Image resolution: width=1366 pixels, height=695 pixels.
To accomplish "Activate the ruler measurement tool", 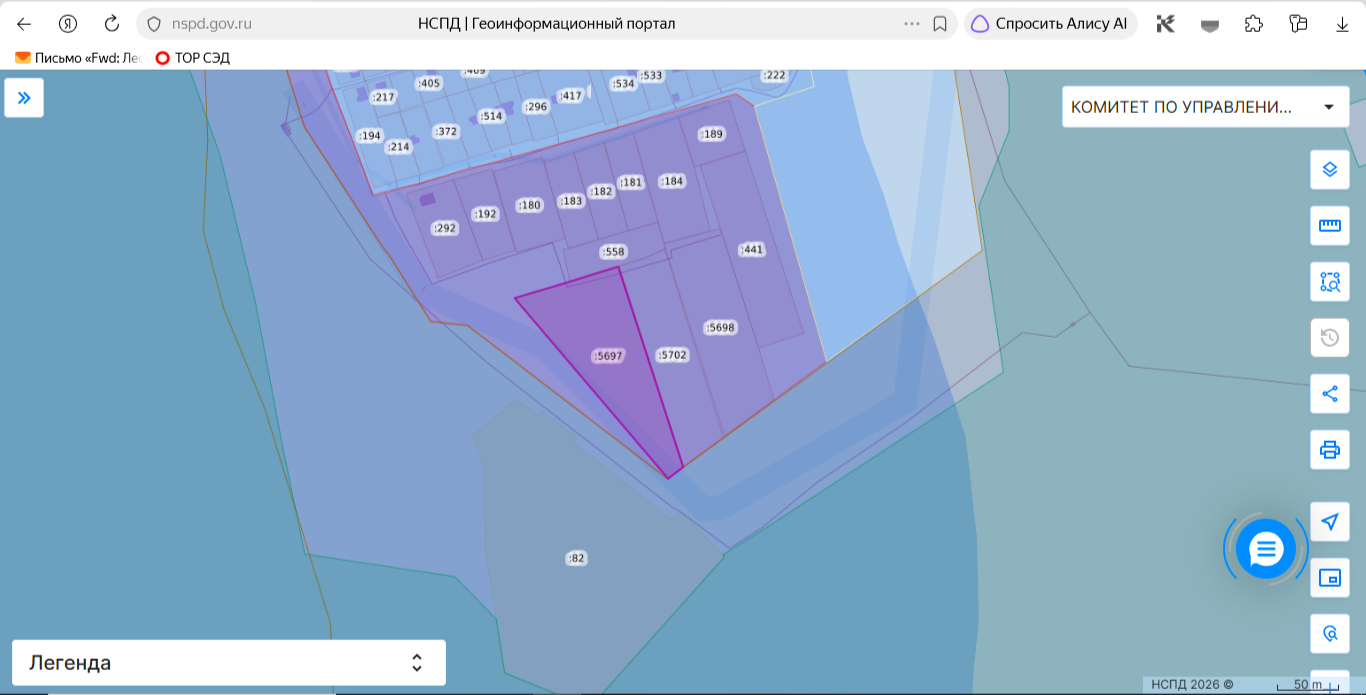I will [x=1330, y=225].
